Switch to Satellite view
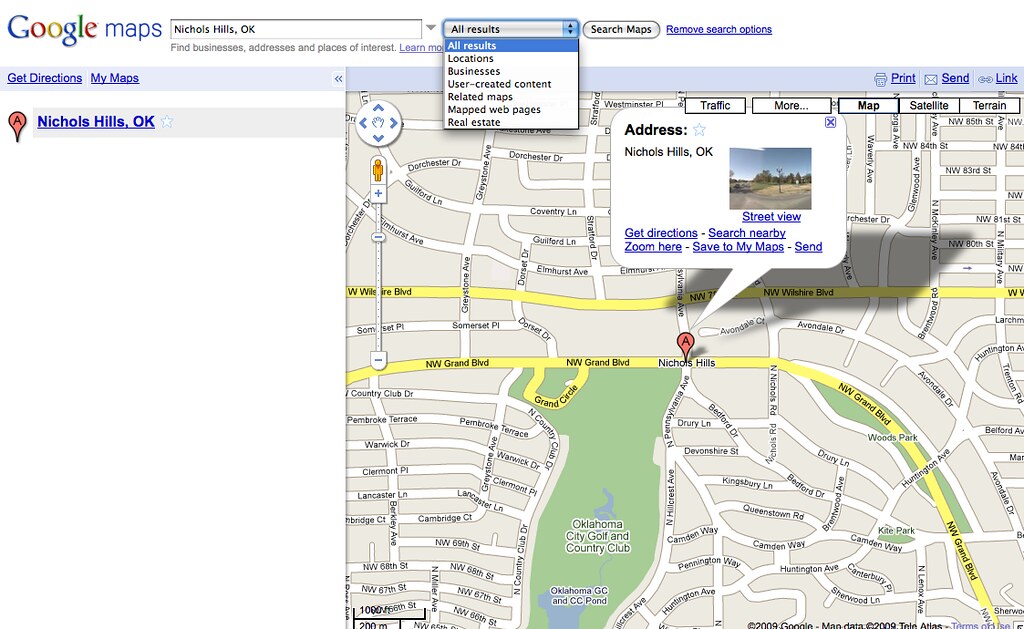 pyautogui.click(x=929, y=104)
